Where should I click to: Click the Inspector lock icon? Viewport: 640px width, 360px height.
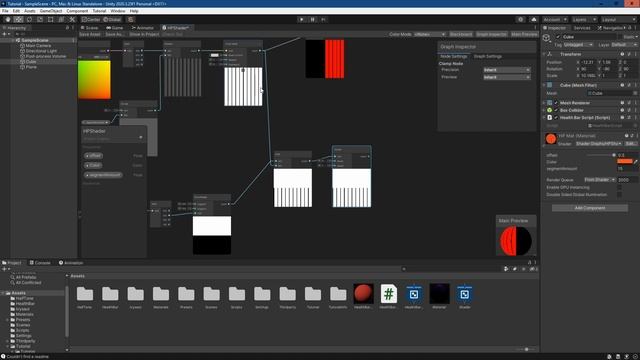click(630, 28)
